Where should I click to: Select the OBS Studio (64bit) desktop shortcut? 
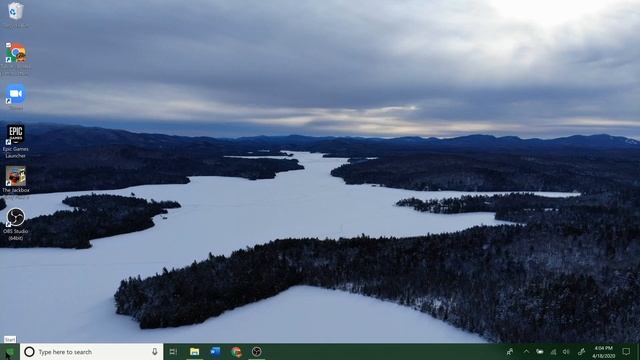coord(16,224)
